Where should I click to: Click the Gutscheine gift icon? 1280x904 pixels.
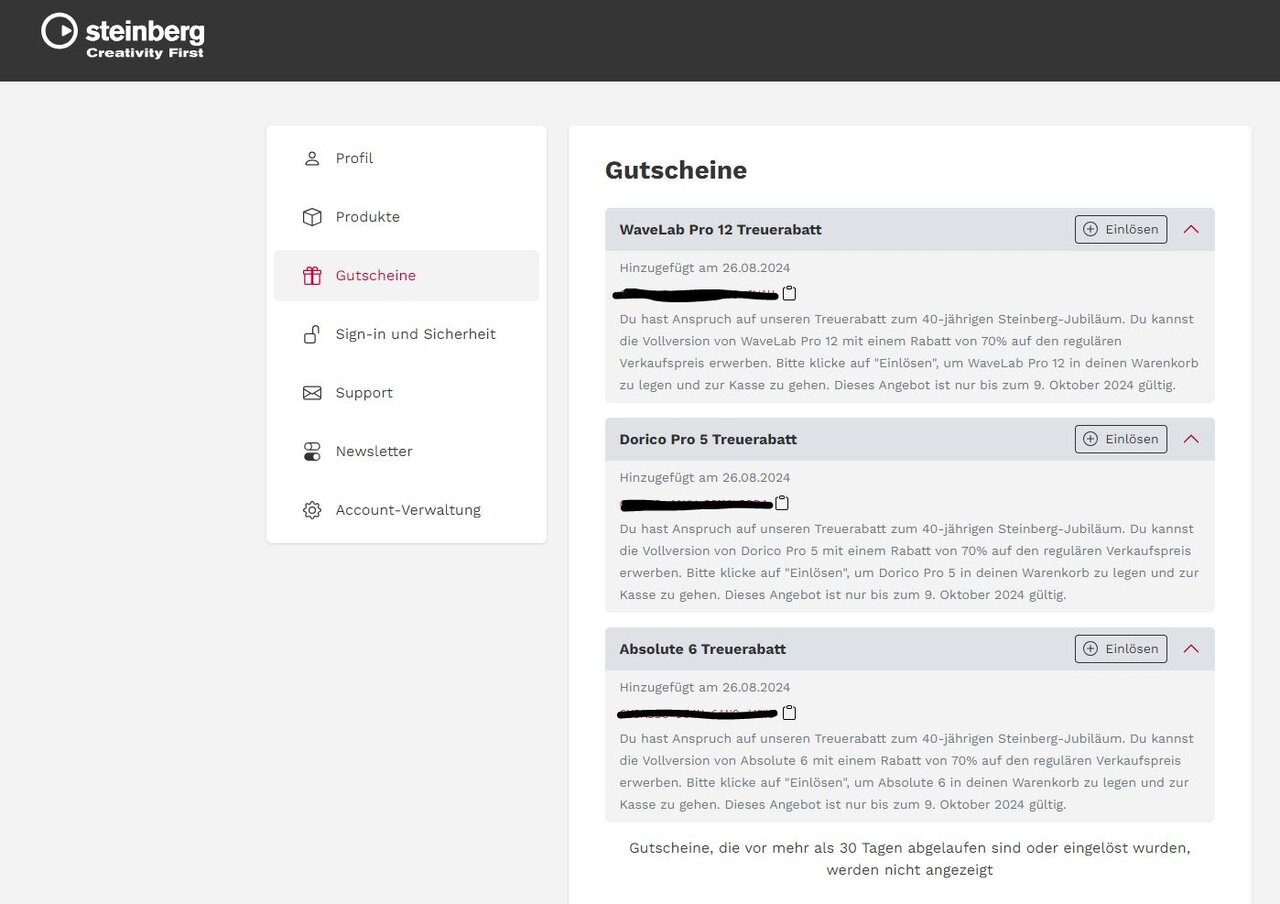coord(312,276)
